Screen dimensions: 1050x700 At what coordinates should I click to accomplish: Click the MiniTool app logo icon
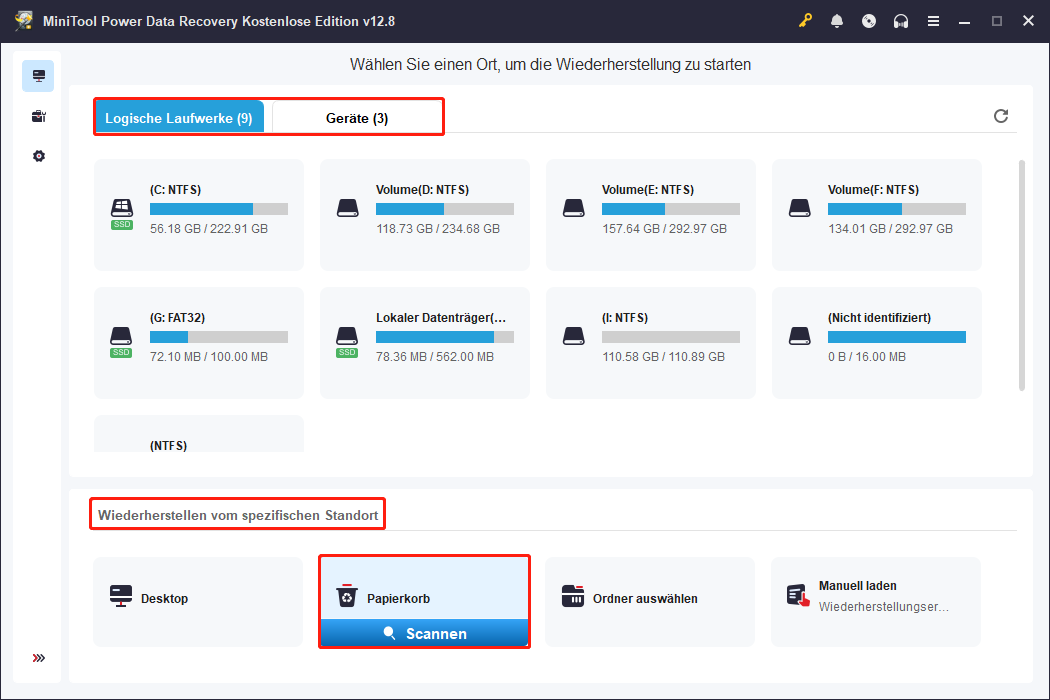[24, 21]
